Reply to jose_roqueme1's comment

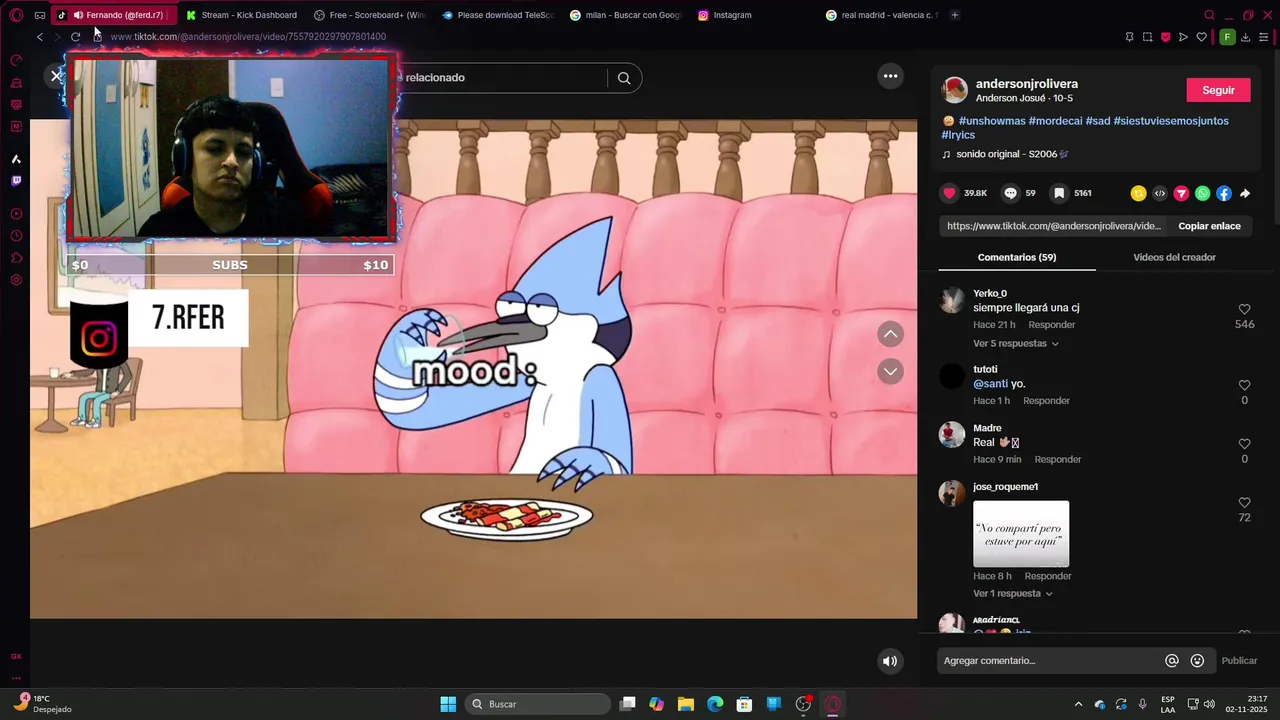[x=1048, y=576]
